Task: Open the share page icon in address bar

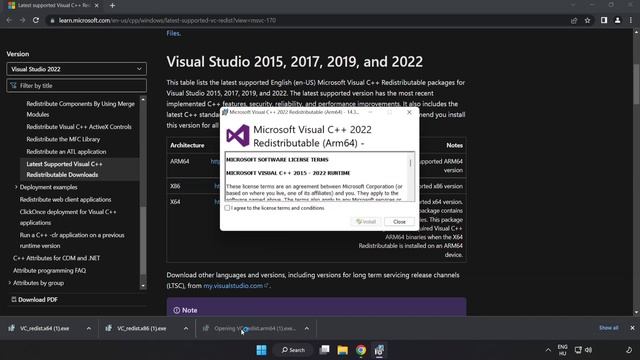Action: 574,20
